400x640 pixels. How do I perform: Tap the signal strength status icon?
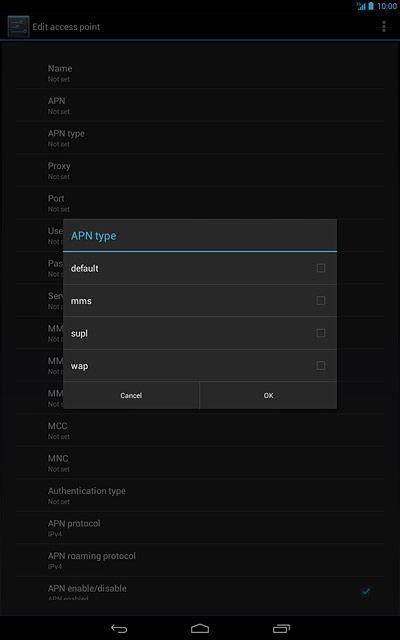click(361, 6)
